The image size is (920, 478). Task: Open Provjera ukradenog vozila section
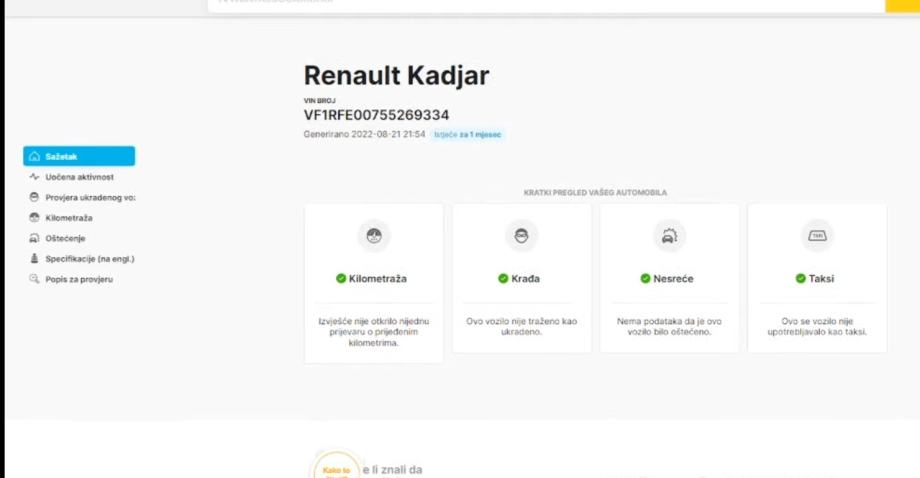(90, 197)
